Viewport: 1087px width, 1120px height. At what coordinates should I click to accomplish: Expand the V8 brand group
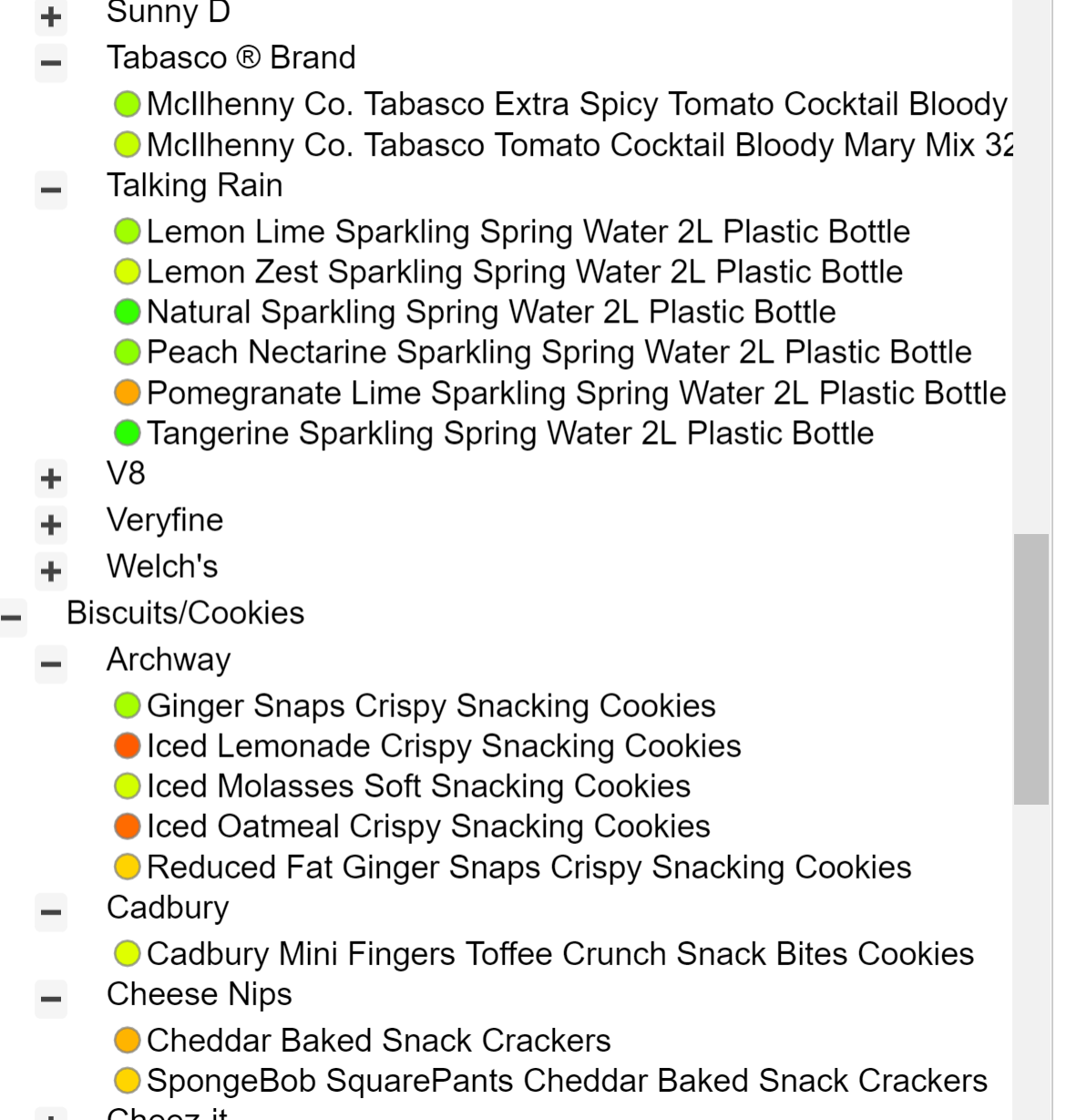(x=51, y=478)
